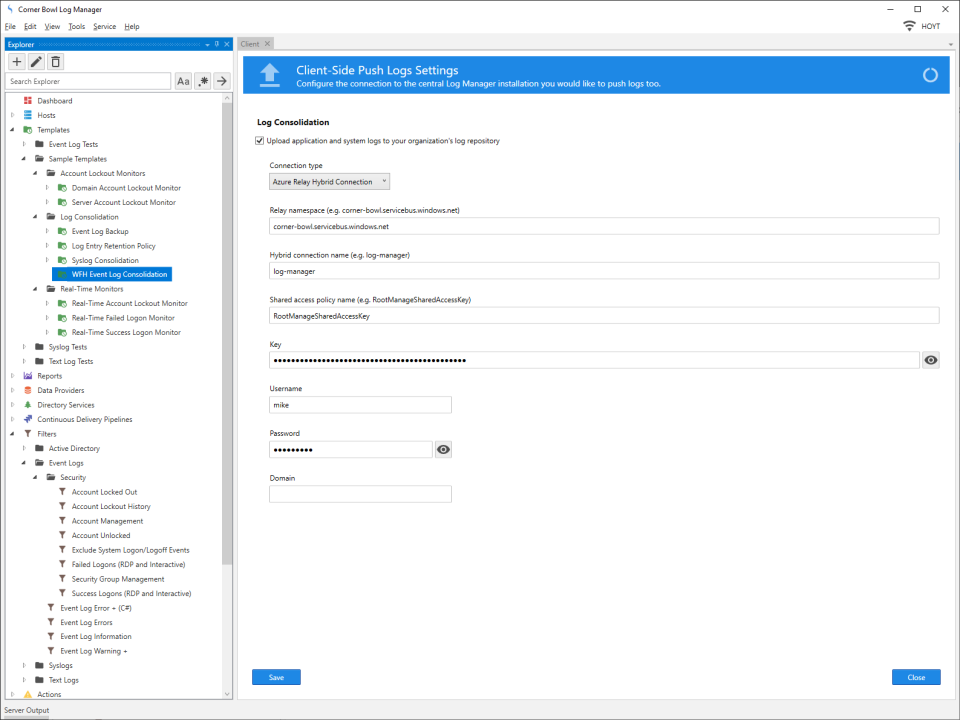This screenshot has height=720, width=960.
Task: Open the Server Output panel
Action: [x=26, y=710]
